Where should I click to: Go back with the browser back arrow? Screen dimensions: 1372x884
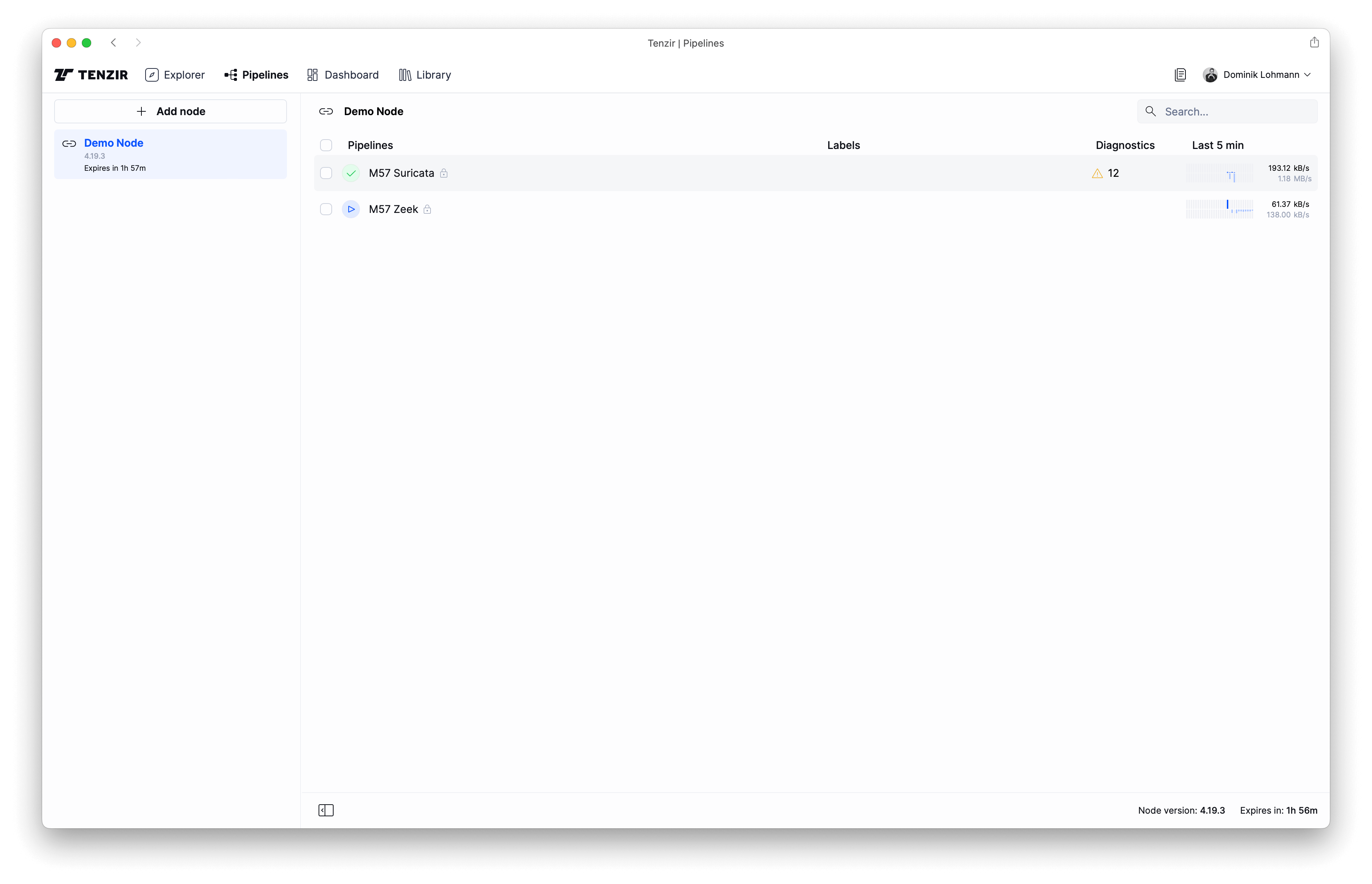114,43
